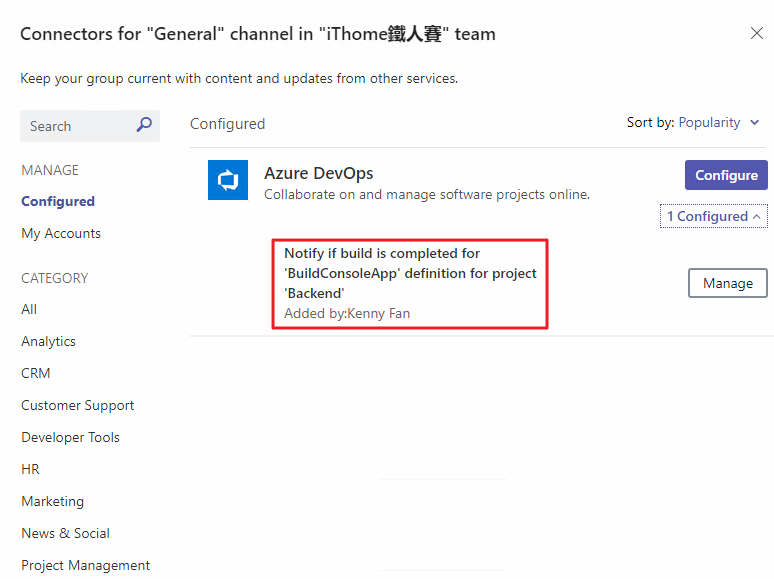The width and height of the screenshot is (774, 579).
Task: Select the News & Social category
Action: tap(66, 533)
